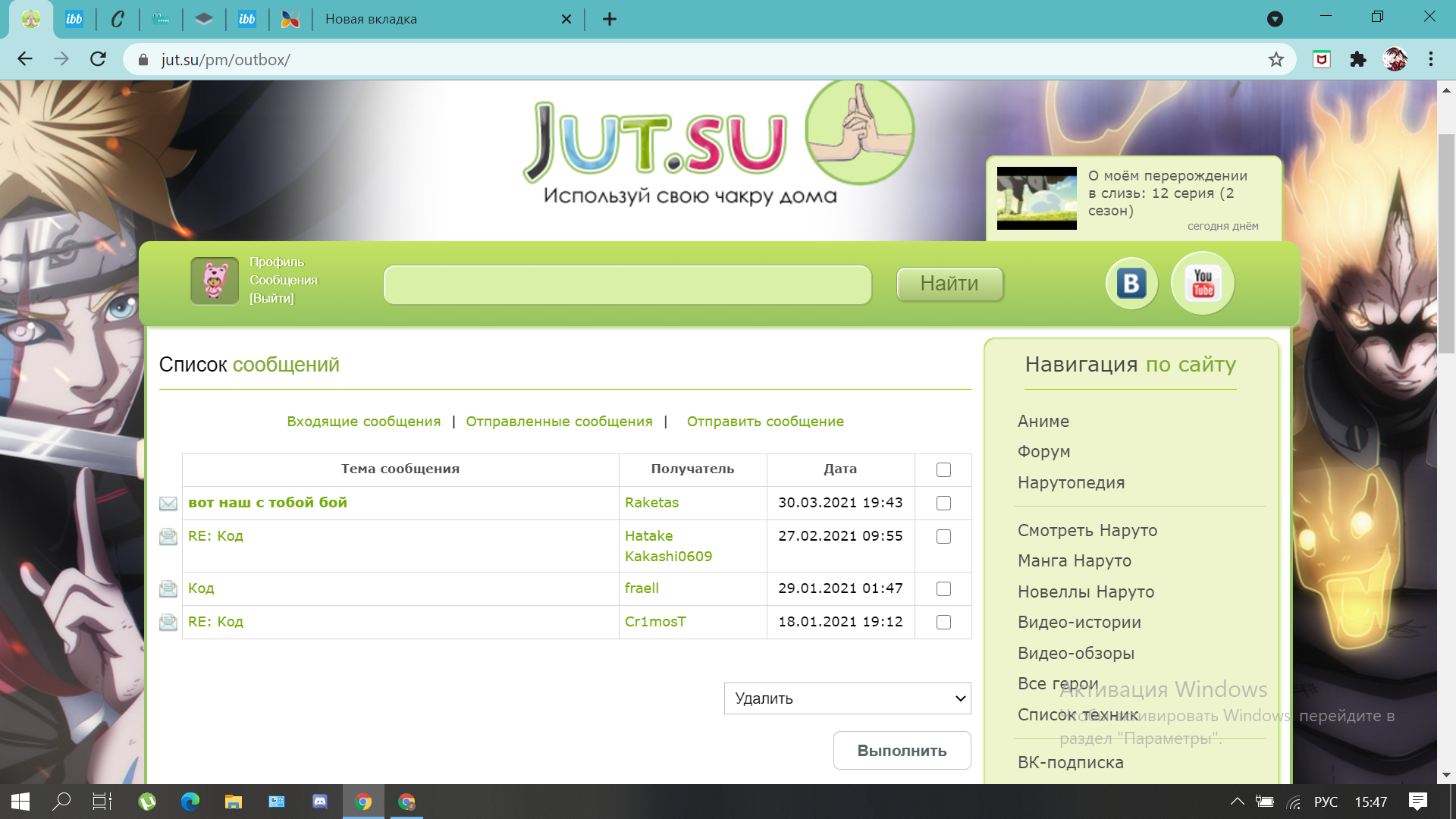This screenshot has height=819, width=1456.
Task: View site security info via lock icon
Action: tap(143, 59)
